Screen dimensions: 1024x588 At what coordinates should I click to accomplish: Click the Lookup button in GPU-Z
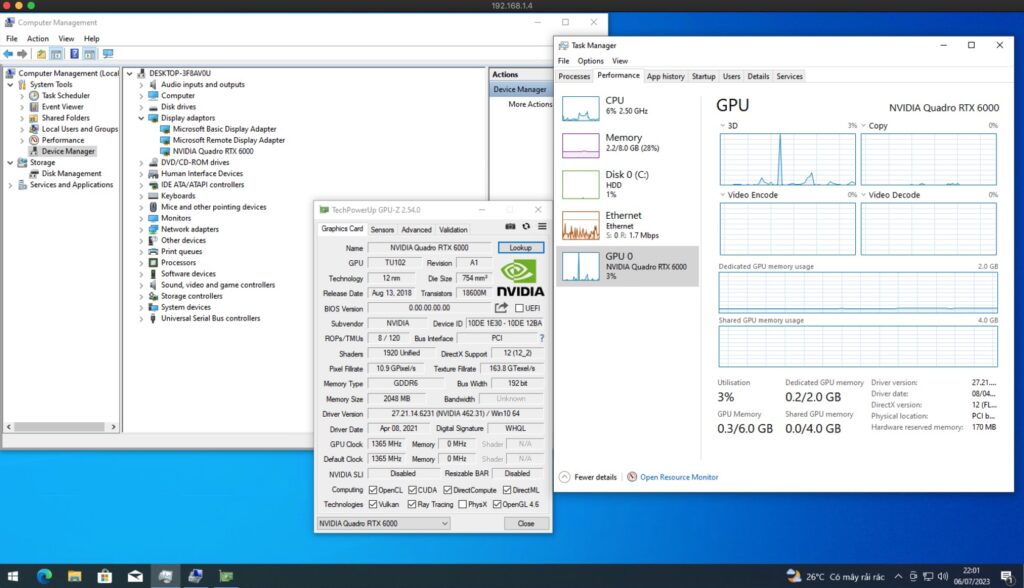click(x=520, y=248)
